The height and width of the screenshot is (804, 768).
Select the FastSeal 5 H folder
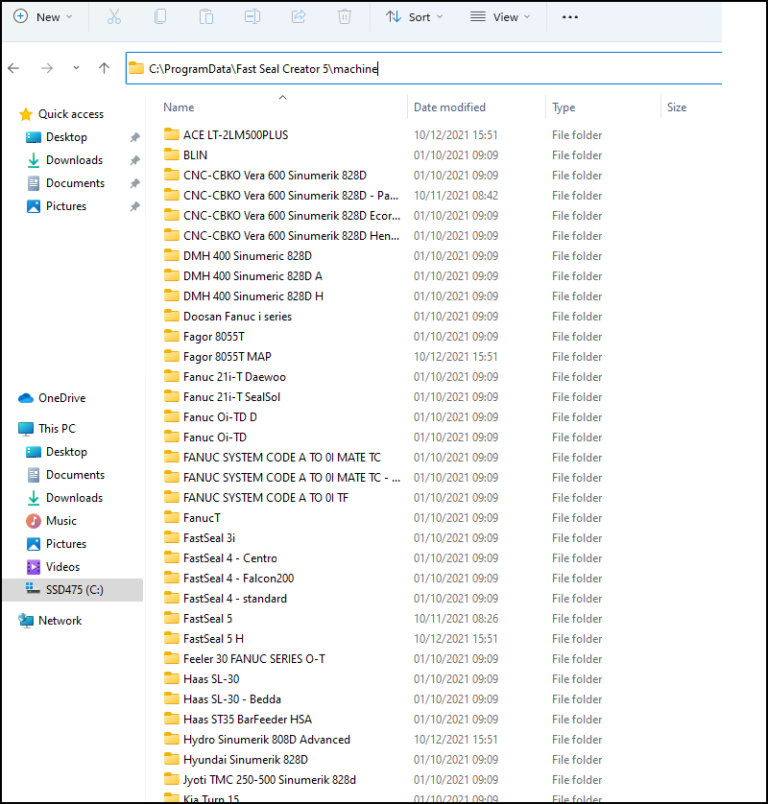click(x=213, y=638)
